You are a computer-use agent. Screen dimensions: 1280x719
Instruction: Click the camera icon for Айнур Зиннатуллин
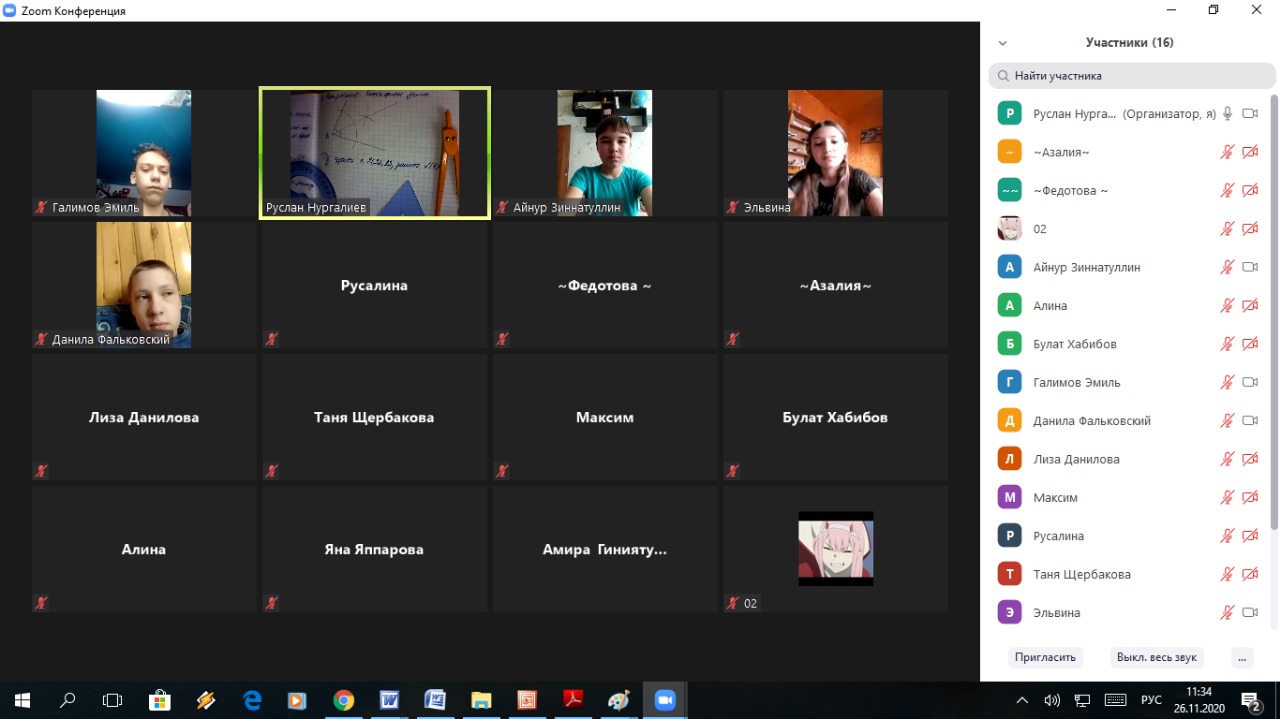pos(1249,267)
